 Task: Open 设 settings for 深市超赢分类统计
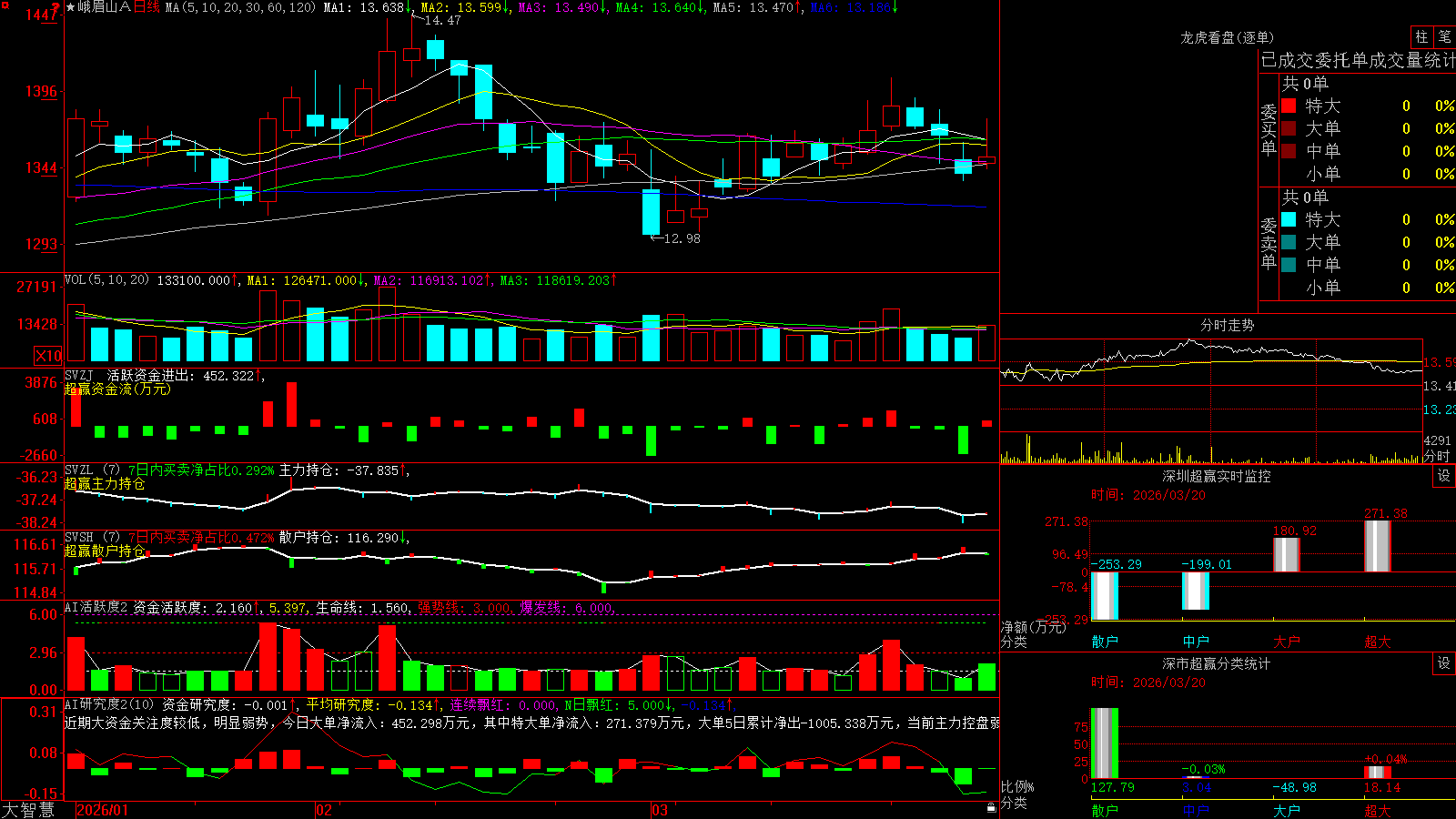point(1444,663)
